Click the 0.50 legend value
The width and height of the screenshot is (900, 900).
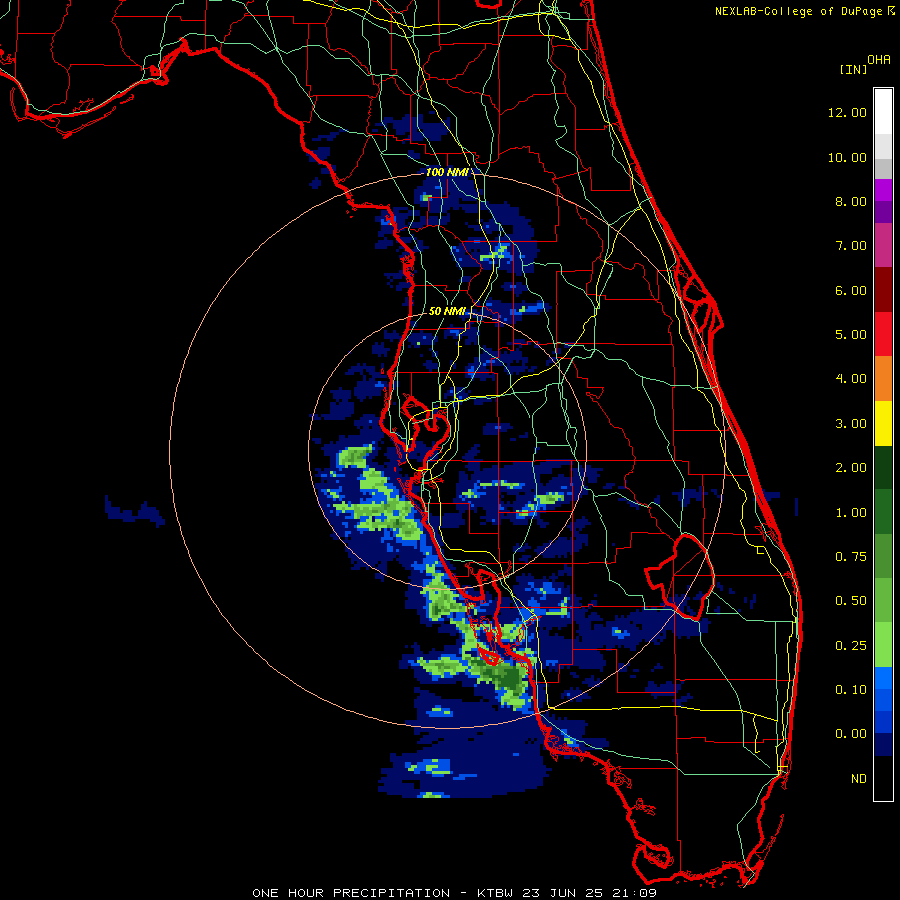851,601
